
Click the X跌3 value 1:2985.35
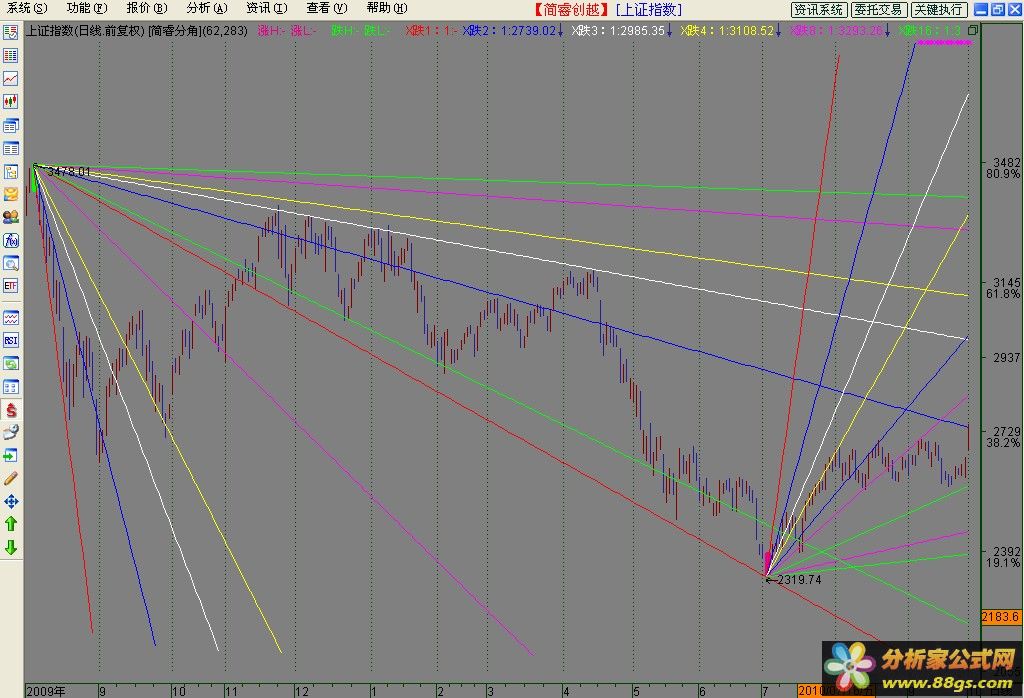click(x=637, y=30)
